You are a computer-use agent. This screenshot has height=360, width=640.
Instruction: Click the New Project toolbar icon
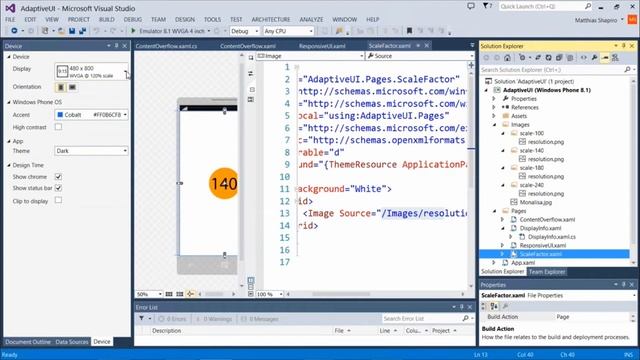tap(45, 31)
